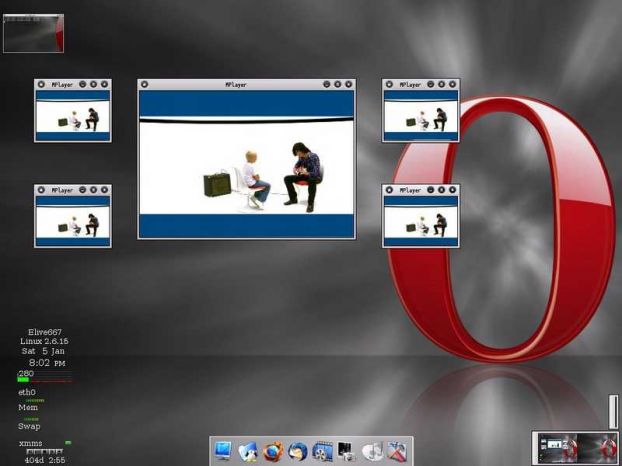Select the large center MPlayer title bar
622x466 pixels.
point(246,84)
